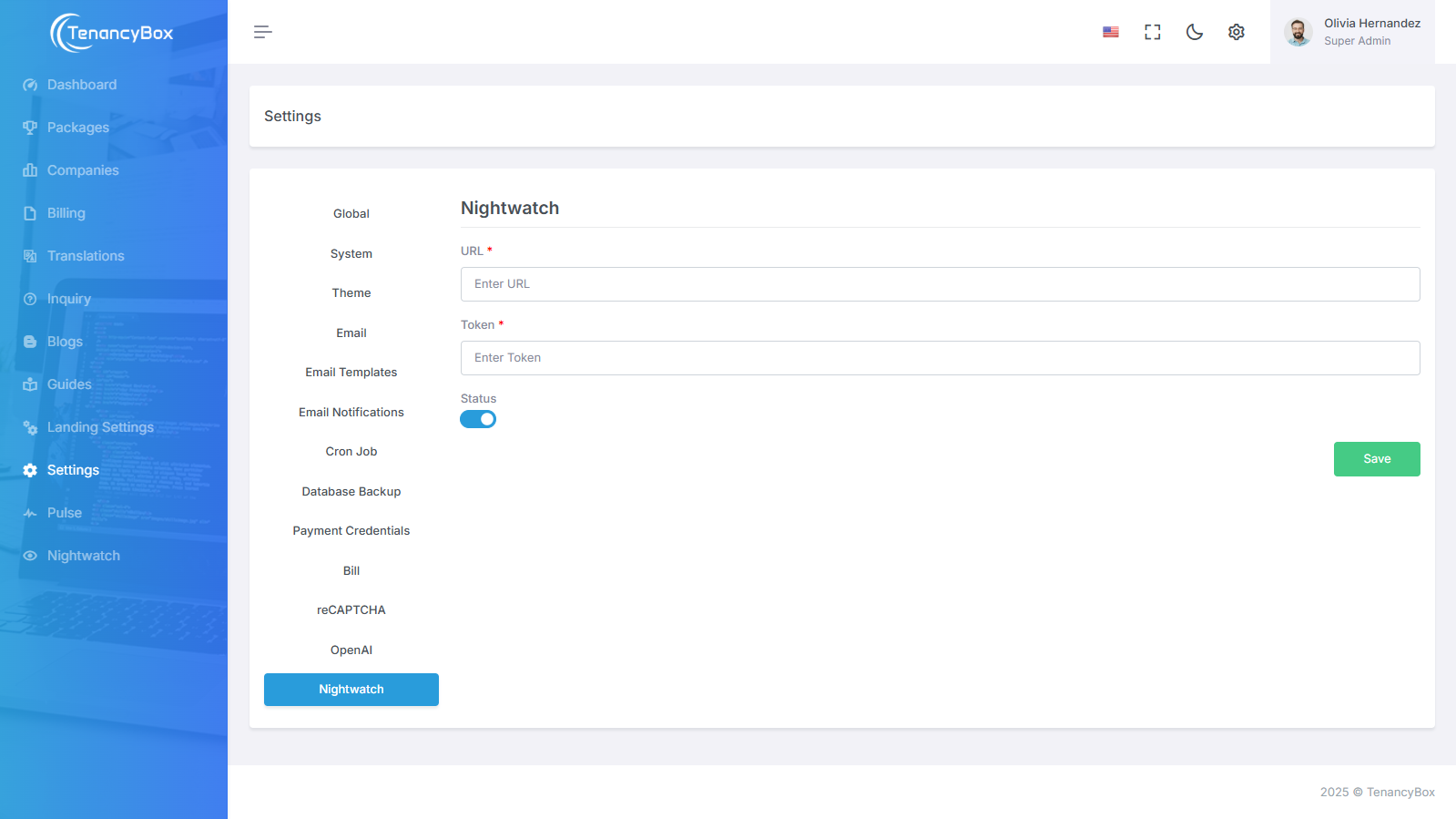
Task: Navigate to Blogs label in sidebar
Action: click(x=65, y=342)
